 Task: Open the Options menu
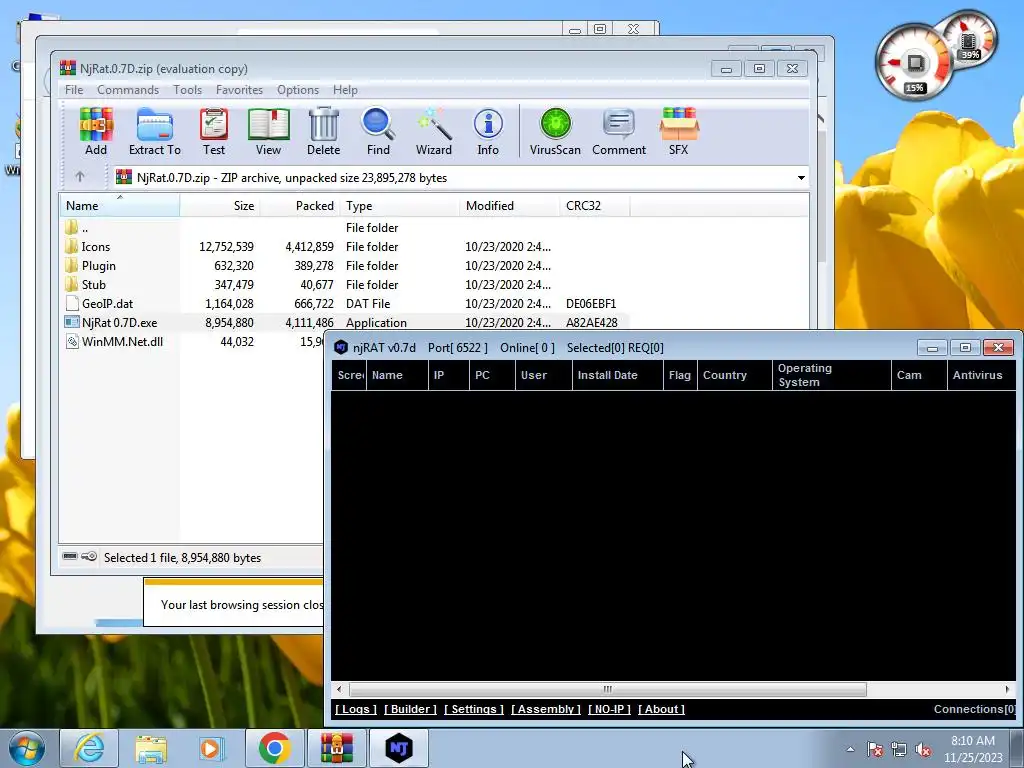pos(298,89)
